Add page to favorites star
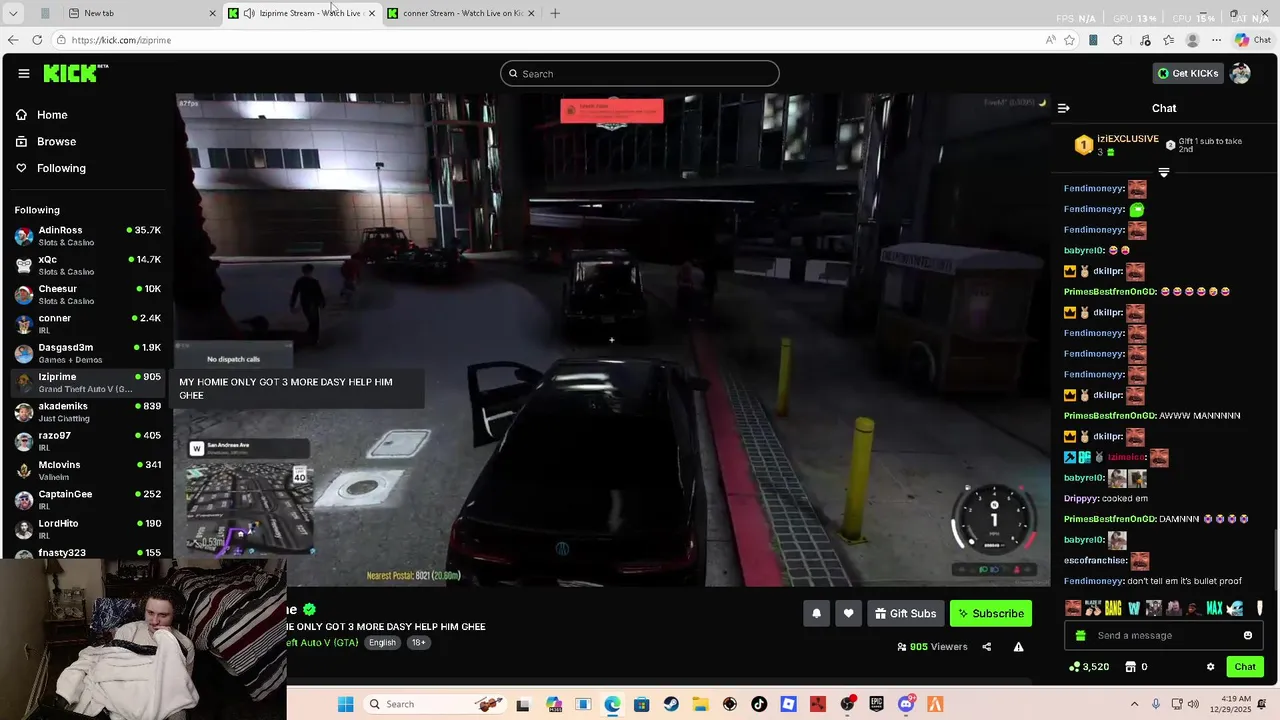Image resolution: width=1280 pixels, height=720 pixels. (x=1069, y=40)
